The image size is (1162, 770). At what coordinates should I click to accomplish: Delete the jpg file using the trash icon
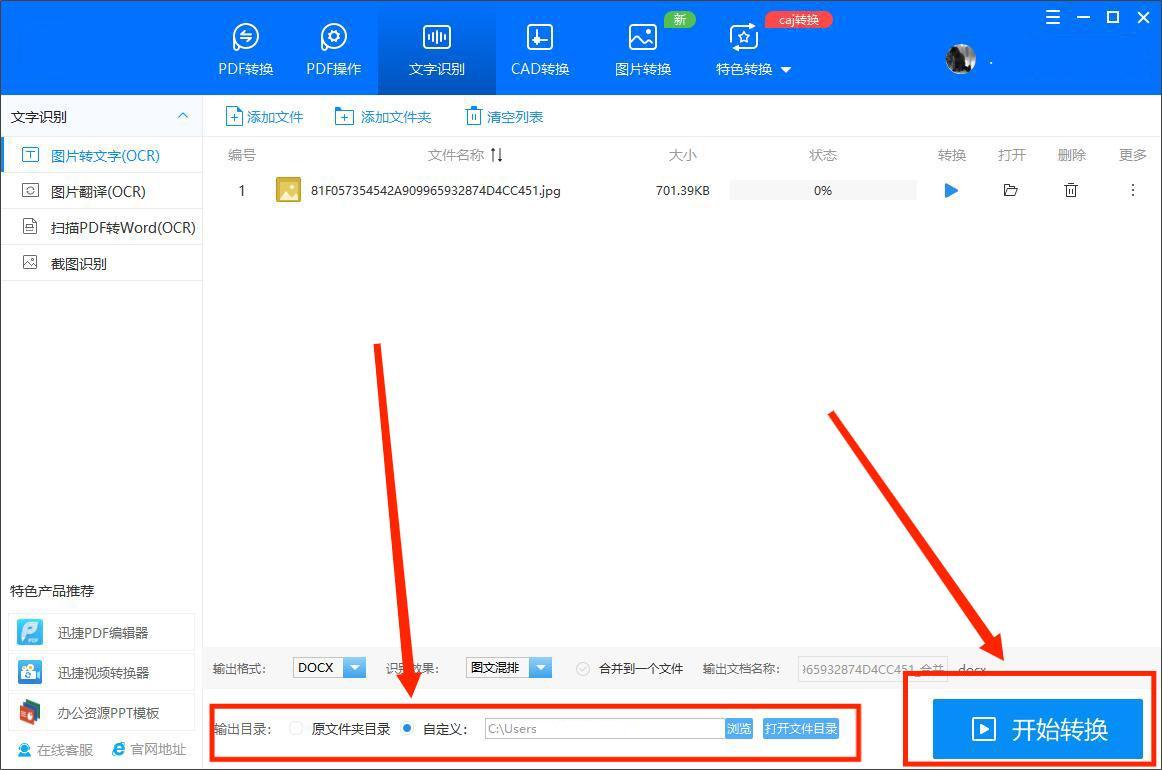[1070, 190]
